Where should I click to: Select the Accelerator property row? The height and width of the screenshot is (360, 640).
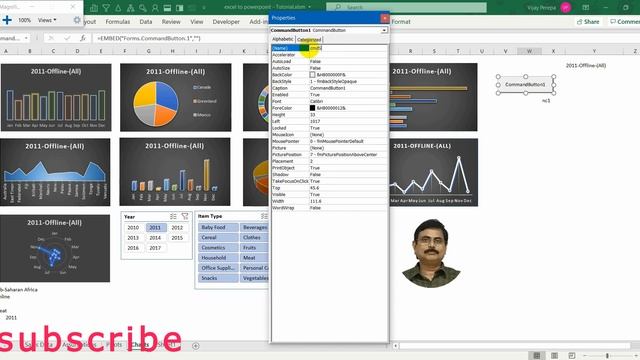[x=329, y=55]
